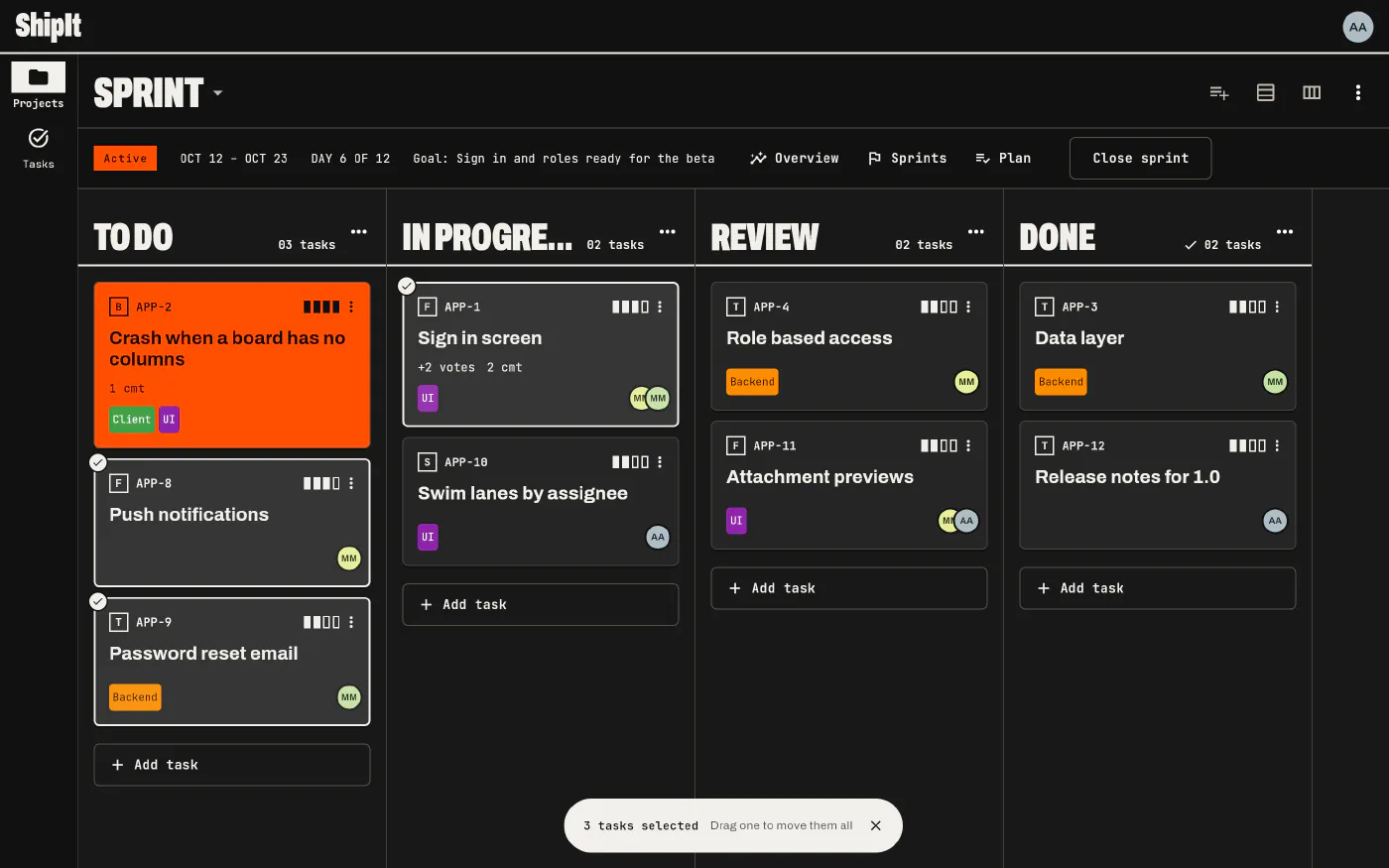The image size is (1389, 868).
Task: Open the sprint header more options menu
Action: click(1357, 92)
